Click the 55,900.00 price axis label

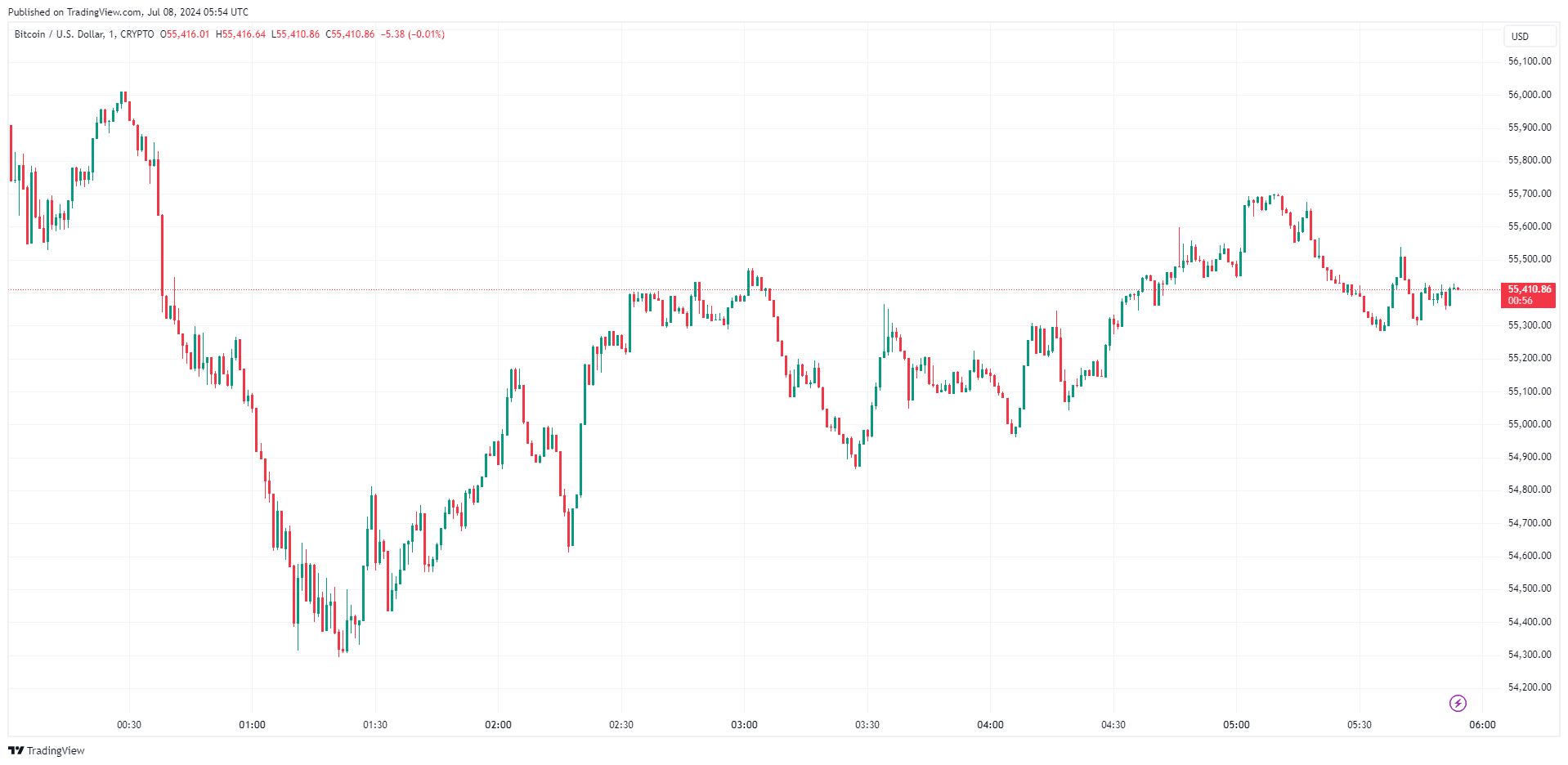point(1530,127)
